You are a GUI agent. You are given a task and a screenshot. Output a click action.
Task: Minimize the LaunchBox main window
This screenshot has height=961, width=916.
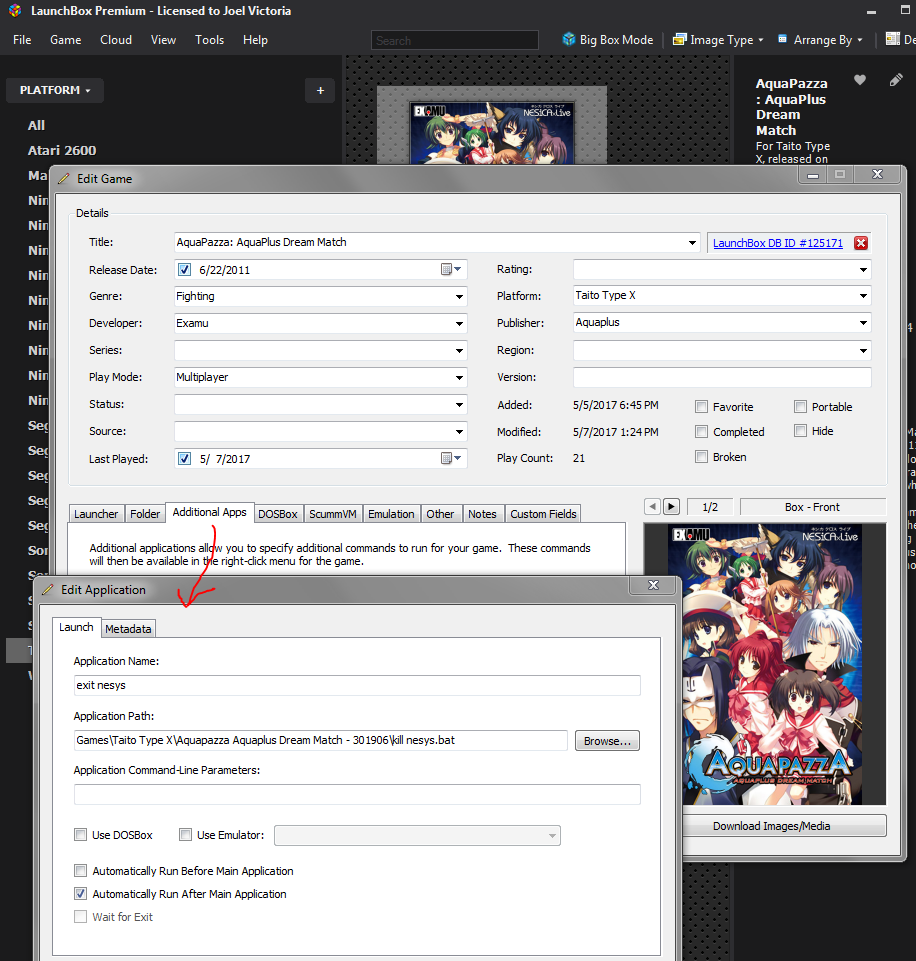[x=871, y=11]
